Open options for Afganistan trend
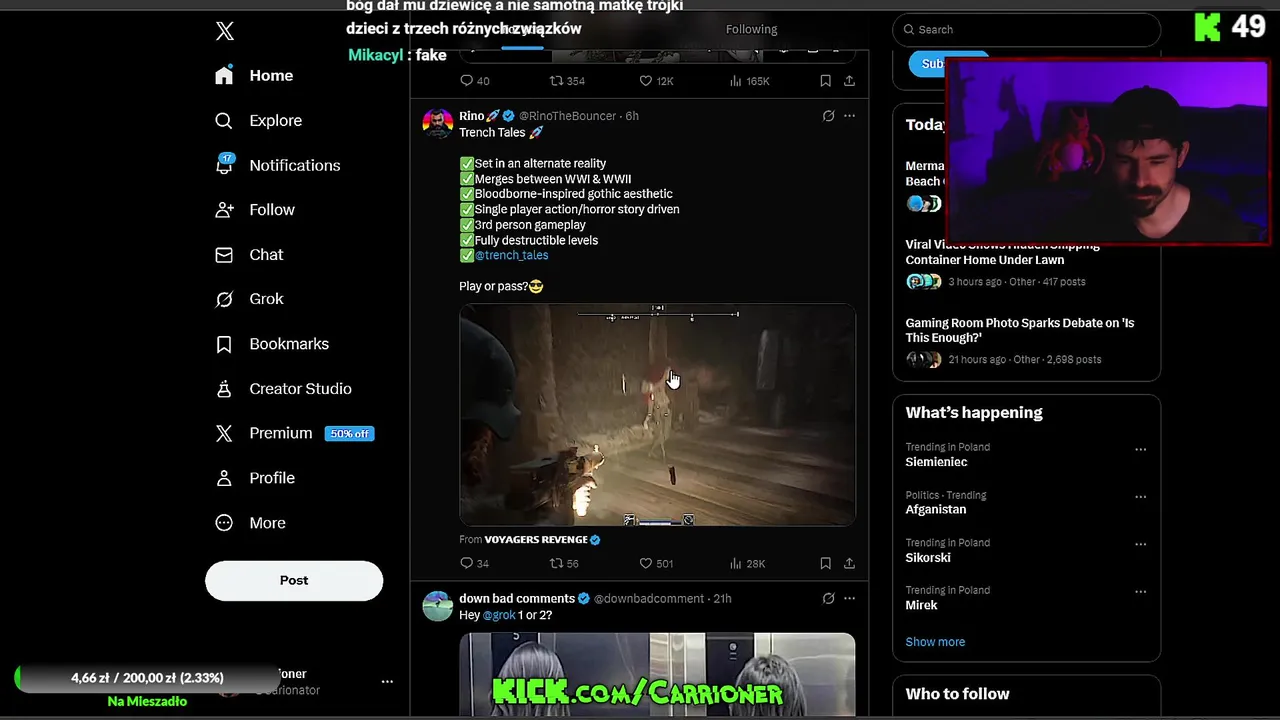 1140,497
